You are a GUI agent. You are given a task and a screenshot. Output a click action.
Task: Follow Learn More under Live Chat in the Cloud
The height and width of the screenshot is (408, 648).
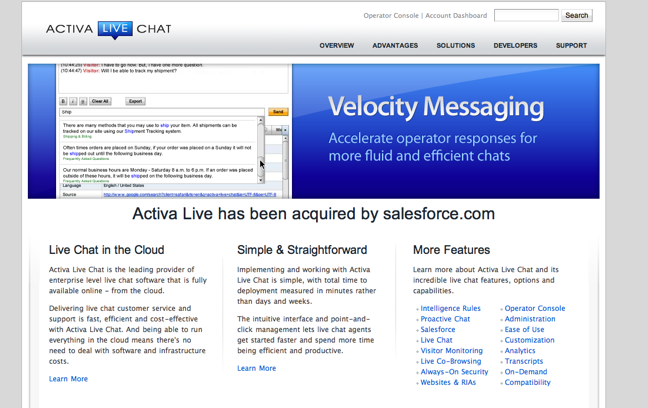tap(68, 379)
